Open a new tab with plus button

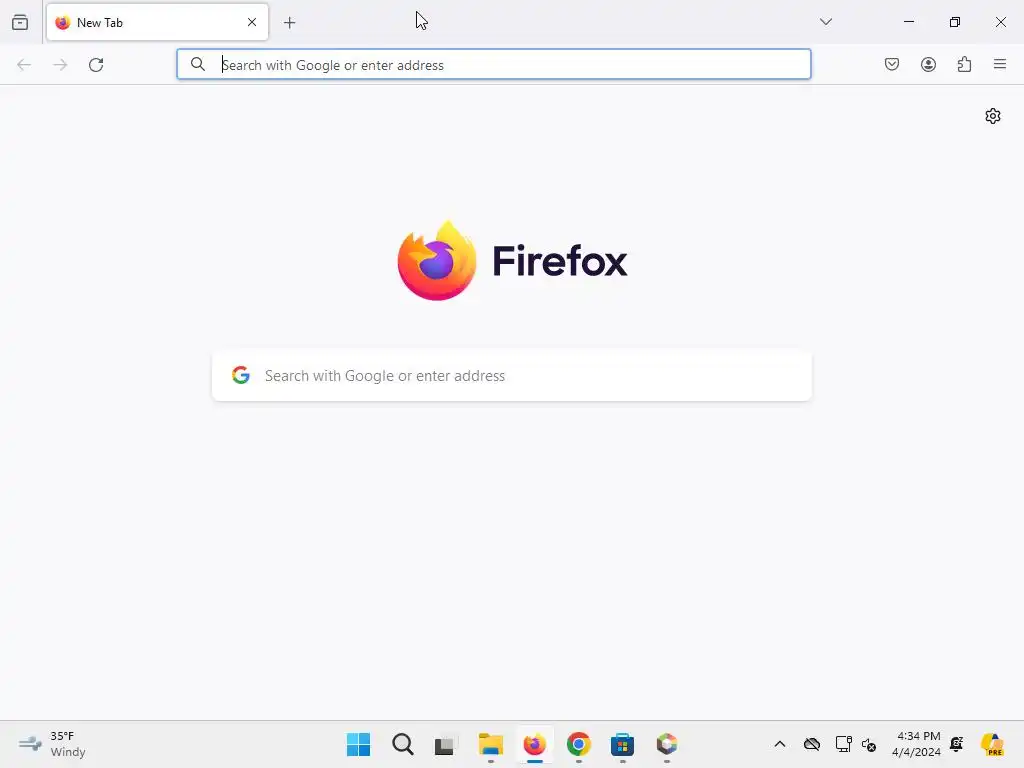coord(290,23)
